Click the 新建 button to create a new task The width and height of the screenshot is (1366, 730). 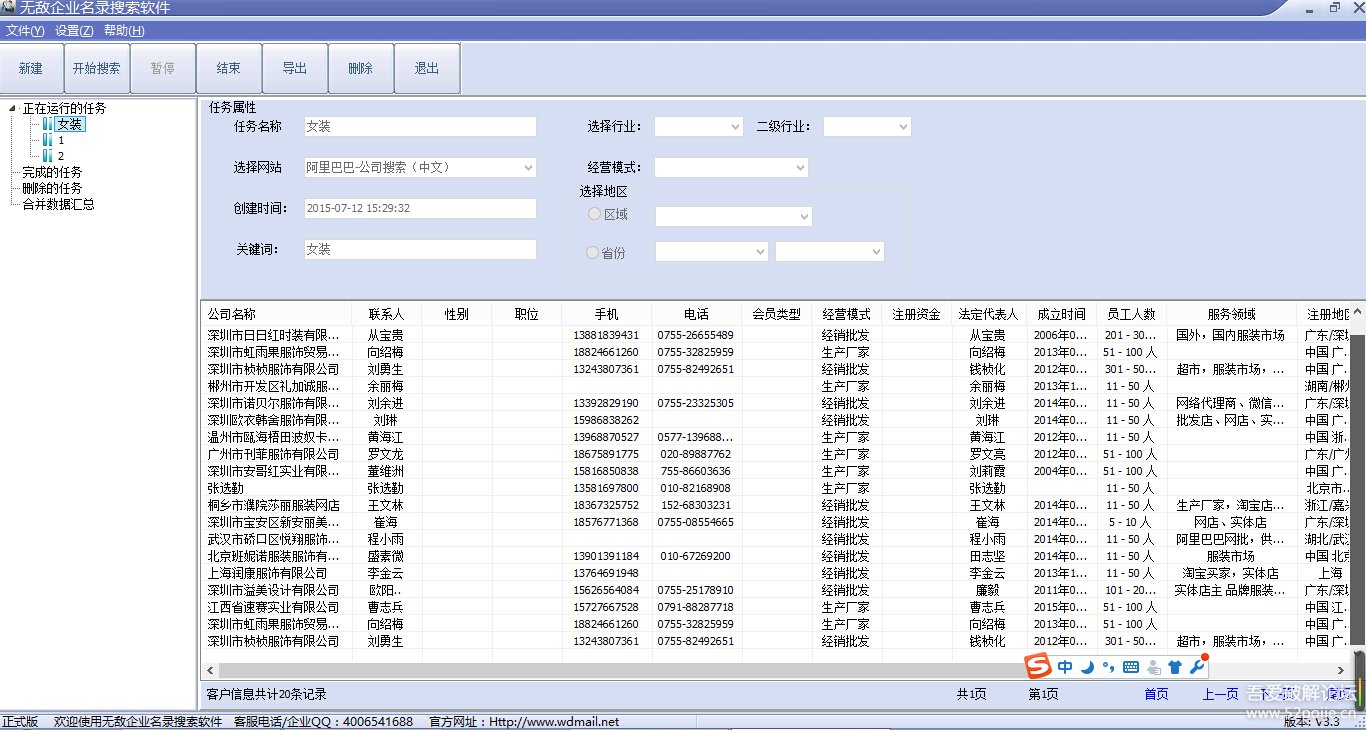pos(31,68)
